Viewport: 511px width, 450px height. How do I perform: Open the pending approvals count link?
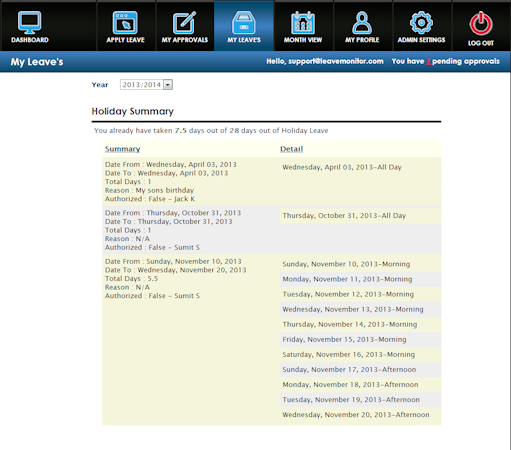pos(428,61)
